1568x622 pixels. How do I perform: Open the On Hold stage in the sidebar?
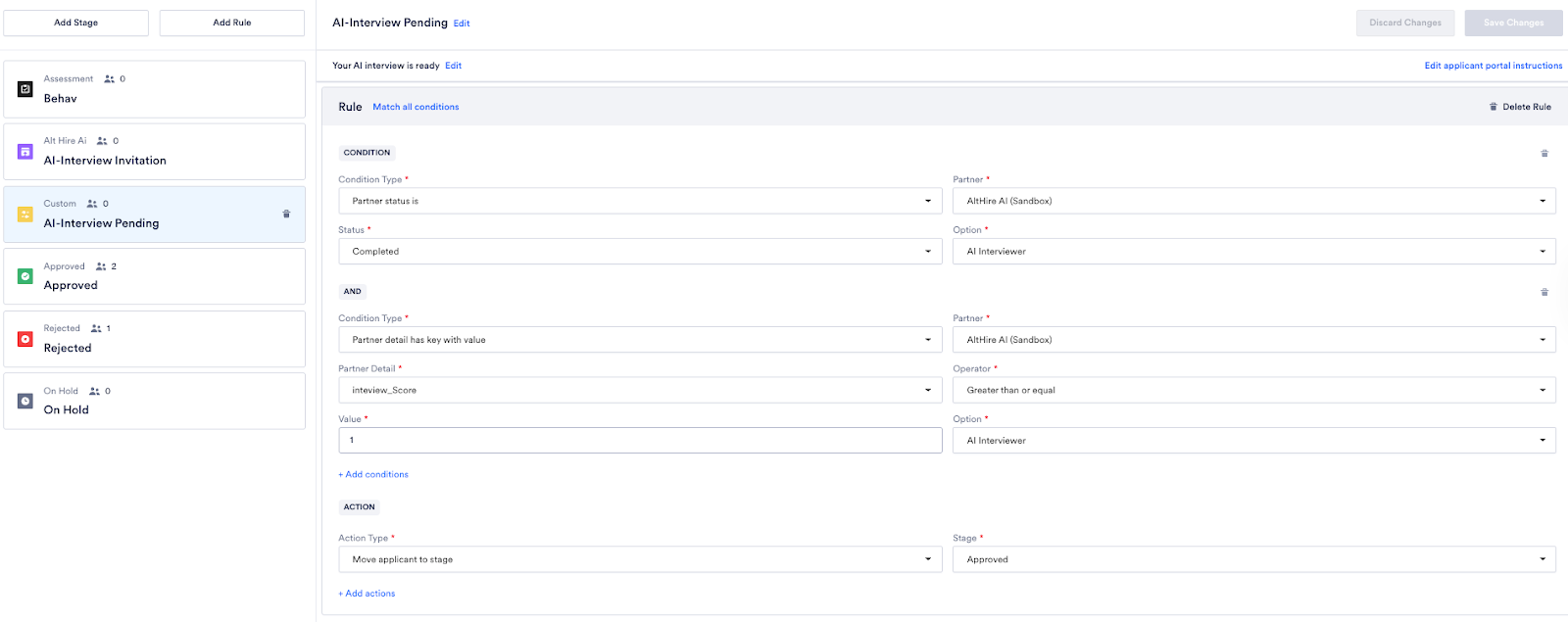154,402
